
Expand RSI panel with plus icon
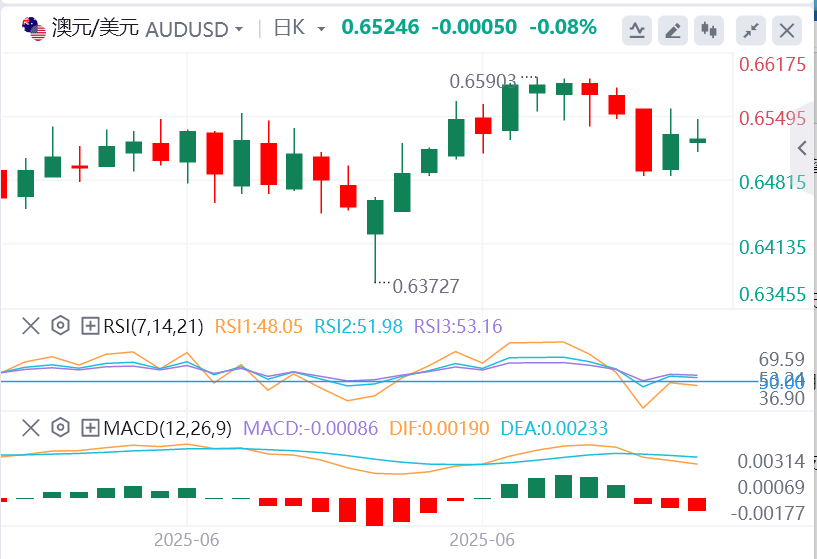pyautogui.click(x=90, y=327)
